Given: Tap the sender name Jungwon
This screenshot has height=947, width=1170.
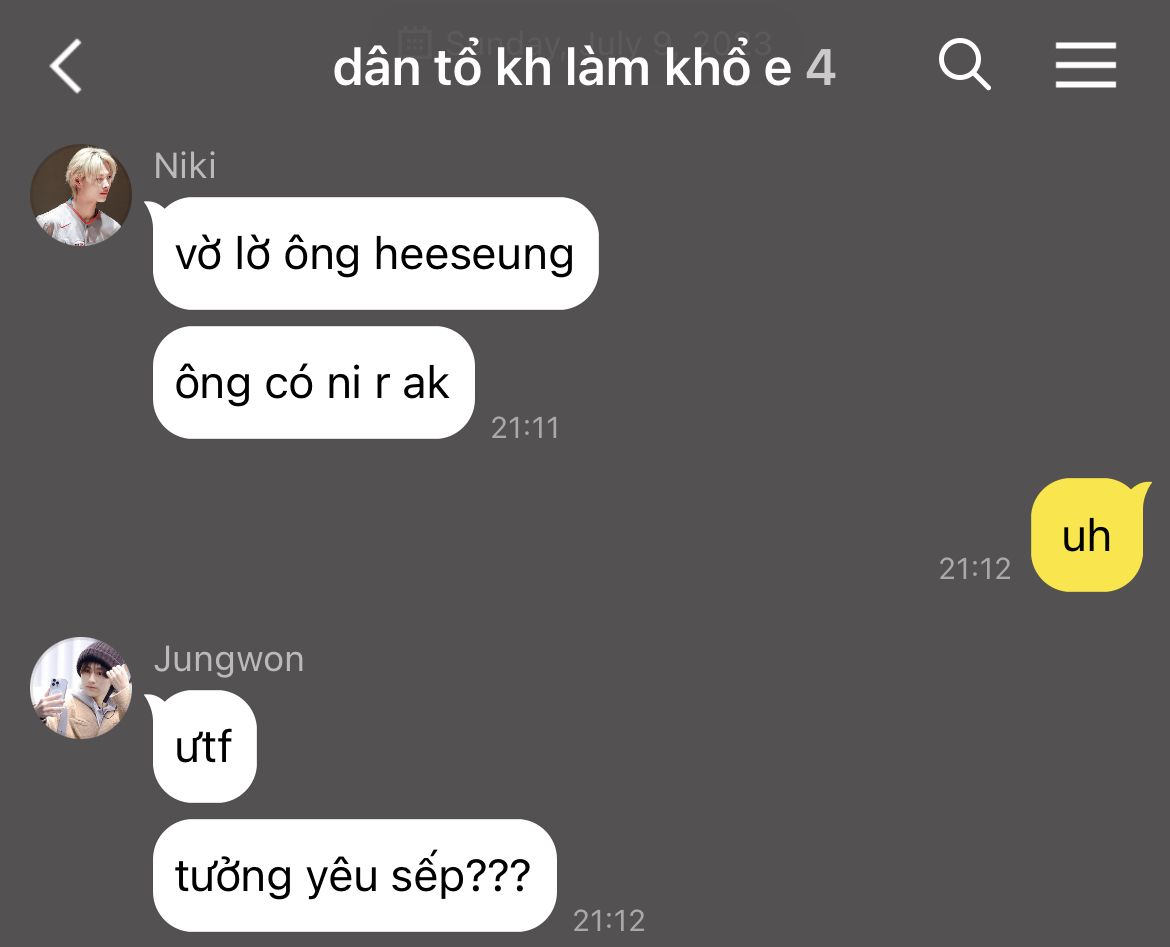Looking at the screenshot, I should pyautogui.click(x=229, y=660).
